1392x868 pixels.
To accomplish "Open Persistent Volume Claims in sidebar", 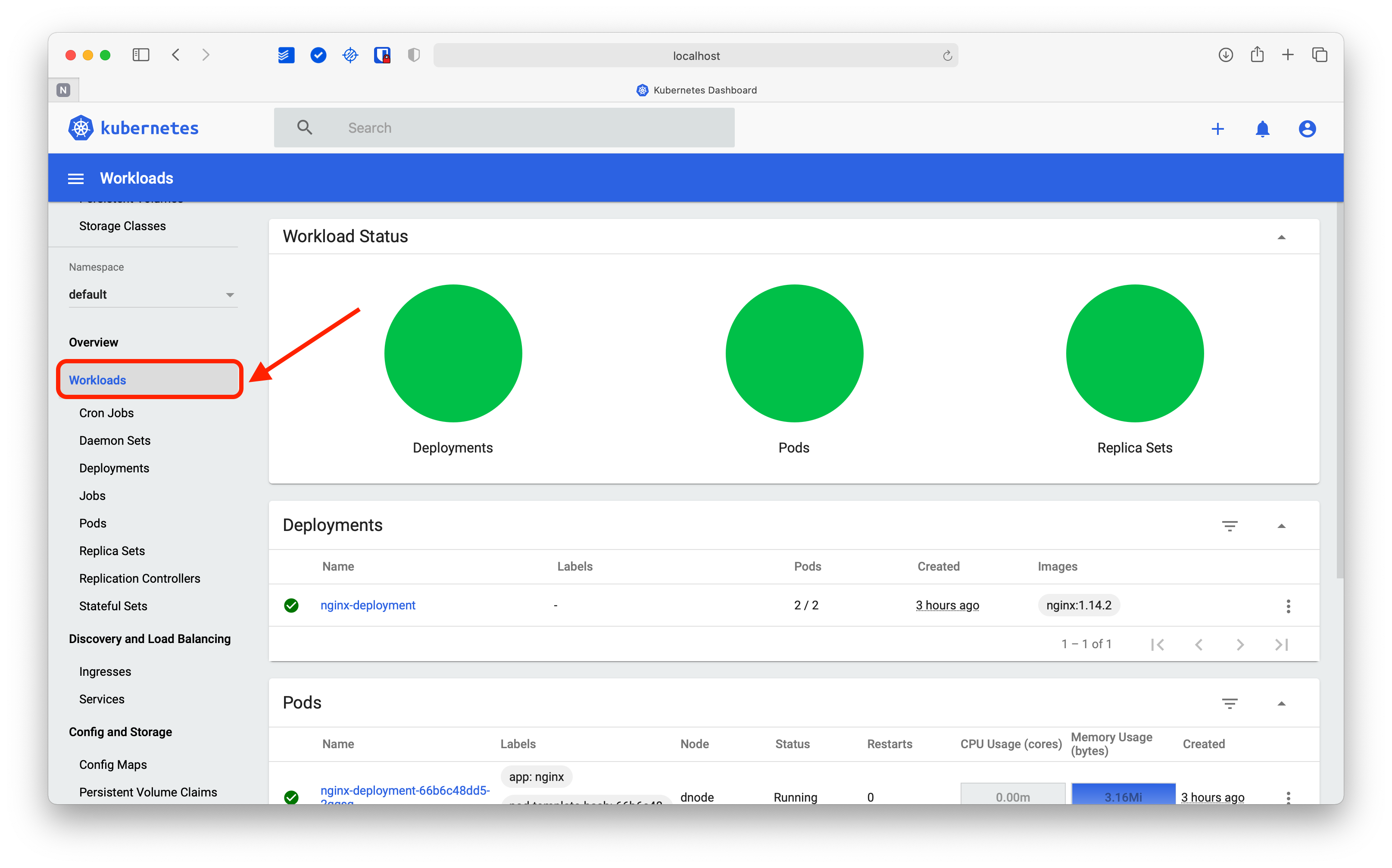I will pos(148,792).
